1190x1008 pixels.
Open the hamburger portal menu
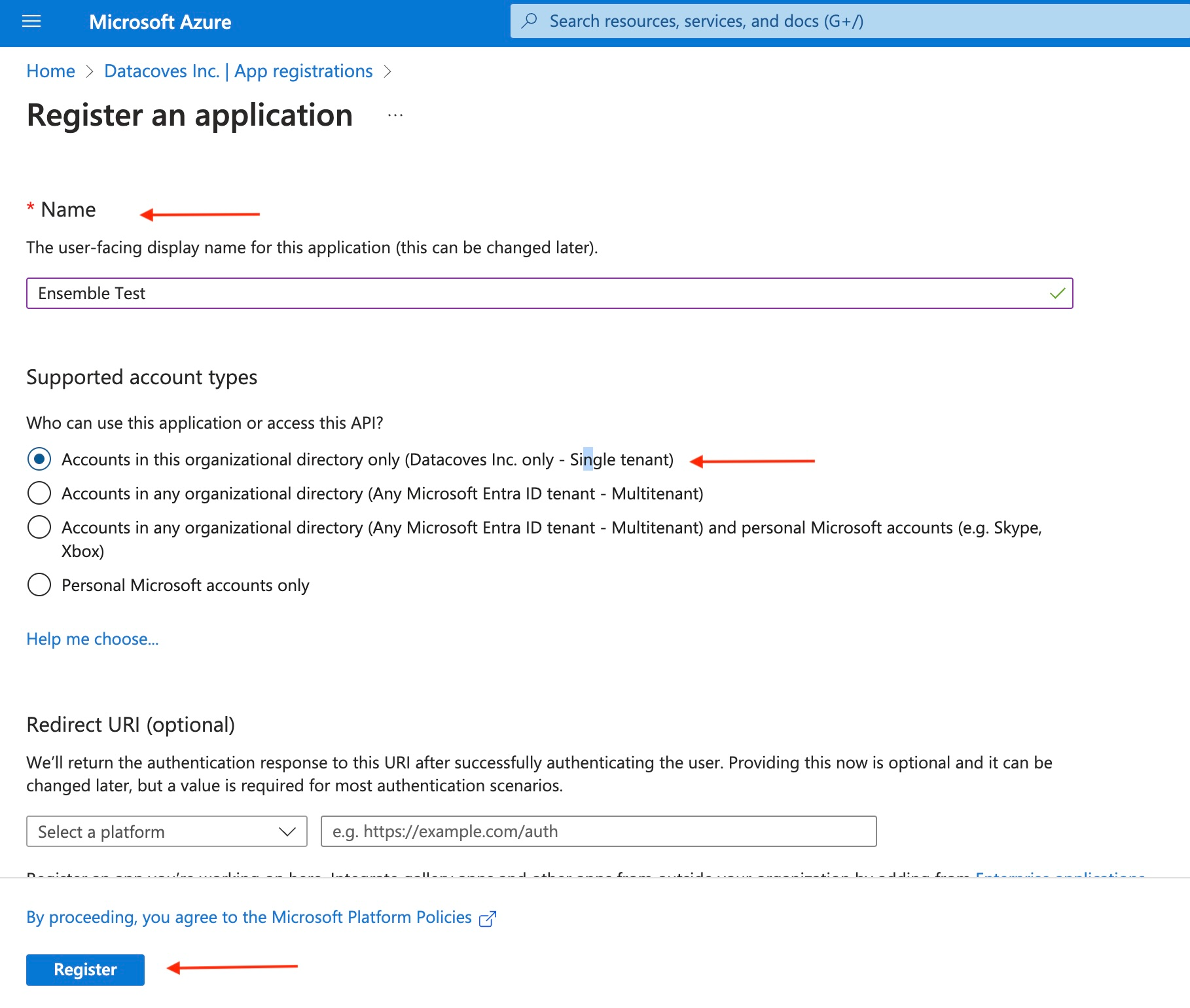point(31,22)
